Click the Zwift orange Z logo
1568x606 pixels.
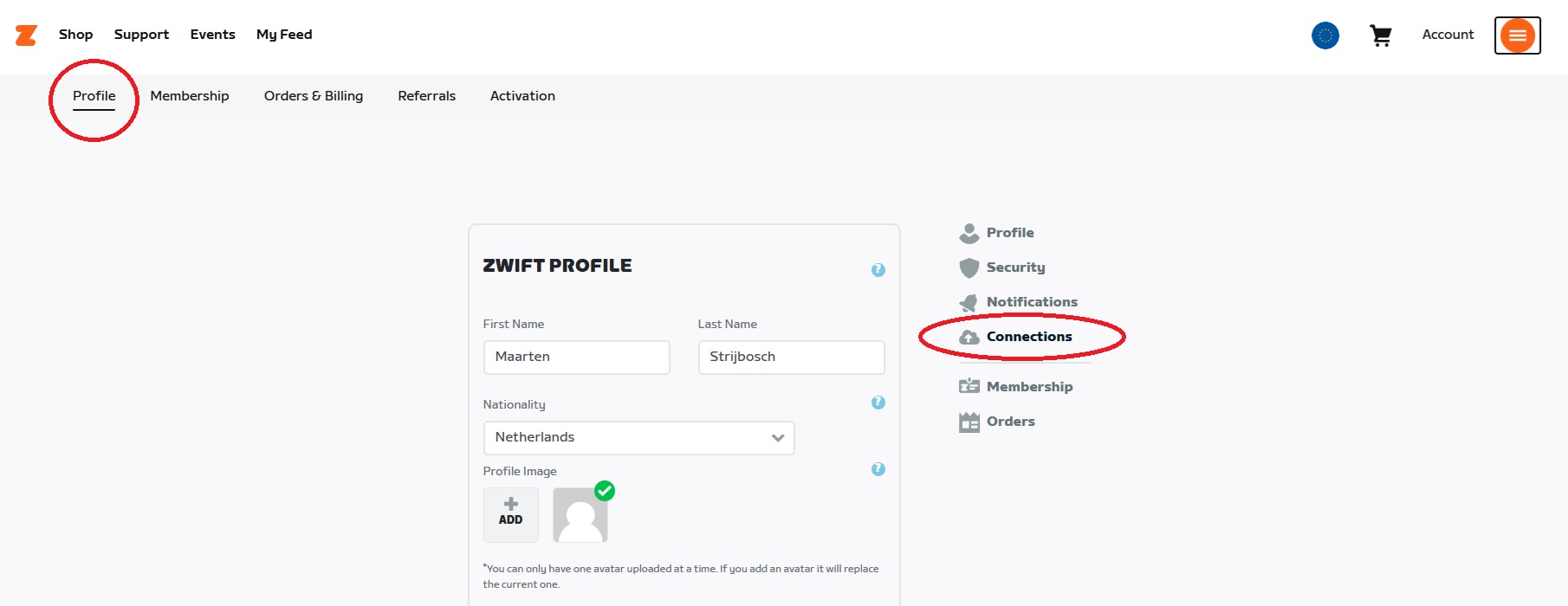(26, 35)
